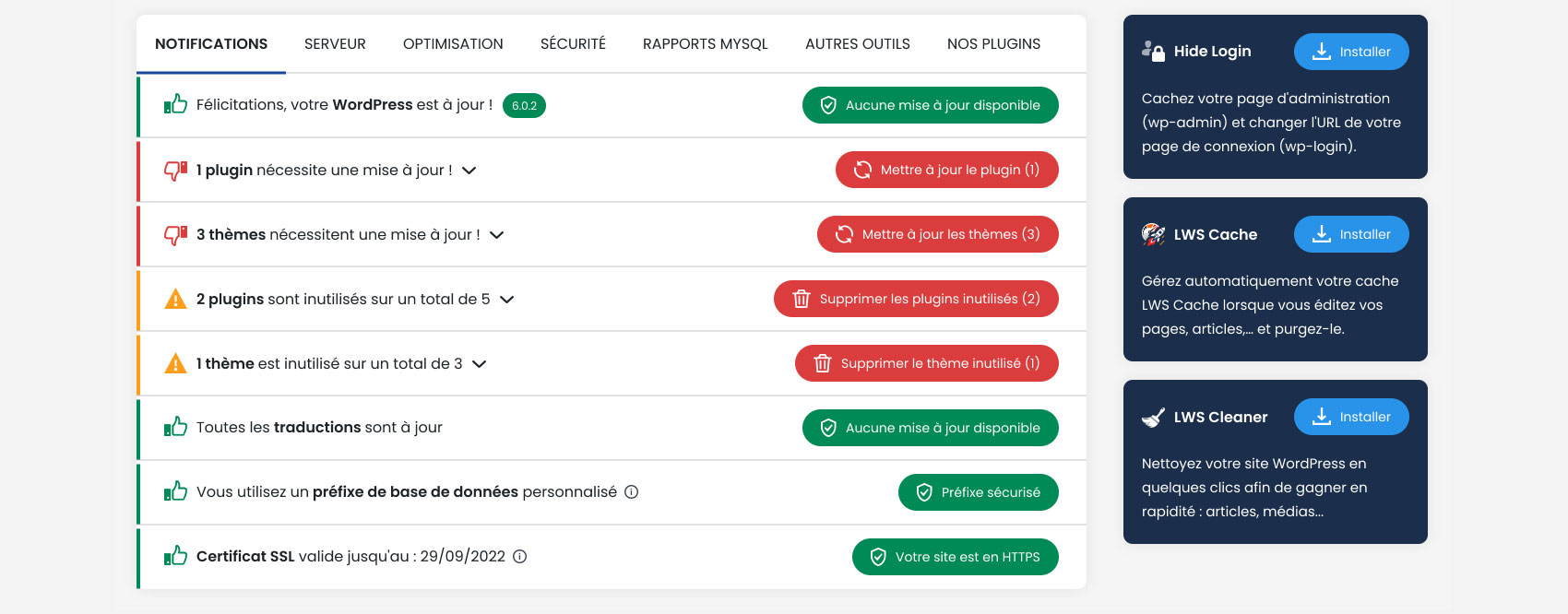This screenshot has height=614, width=1568.
Task: Click the download icon in Hide Login's Installer button
Action: point(1322,52)
